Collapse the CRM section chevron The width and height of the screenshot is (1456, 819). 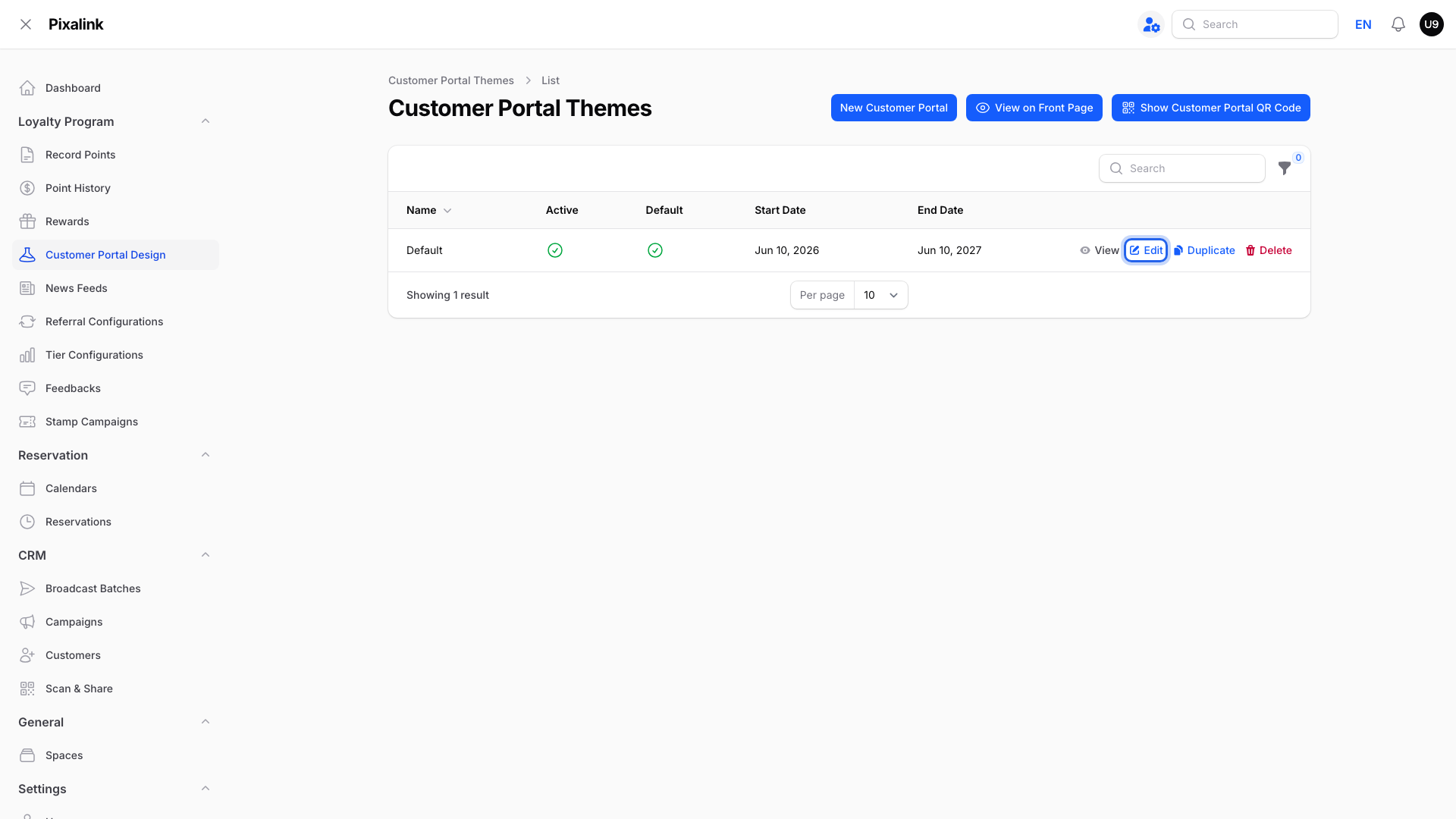206,555
